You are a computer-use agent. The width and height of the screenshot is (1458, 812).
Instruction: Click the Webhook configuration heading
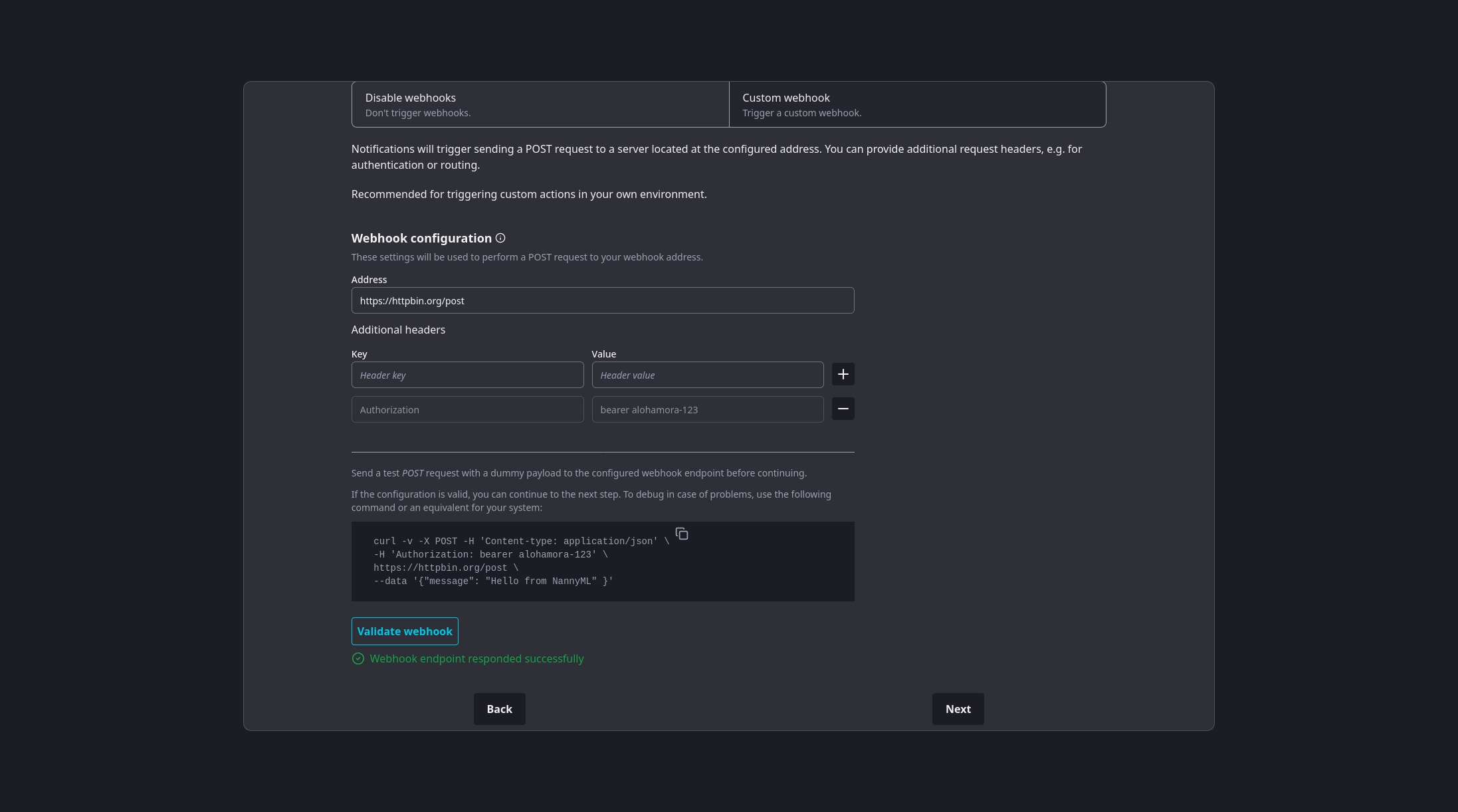[x=421, y=238]
